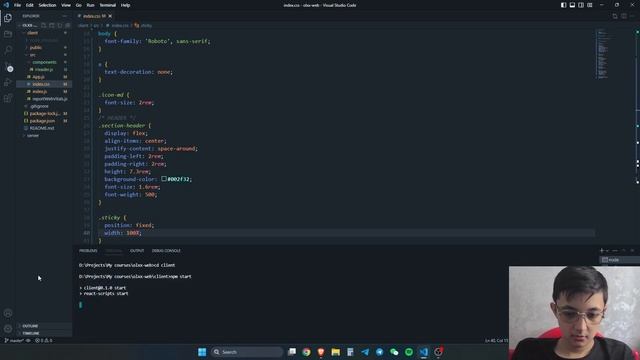Open the Search view in activity bar
640x360 pixels.
pyautogui.click(x=8, y=50)
